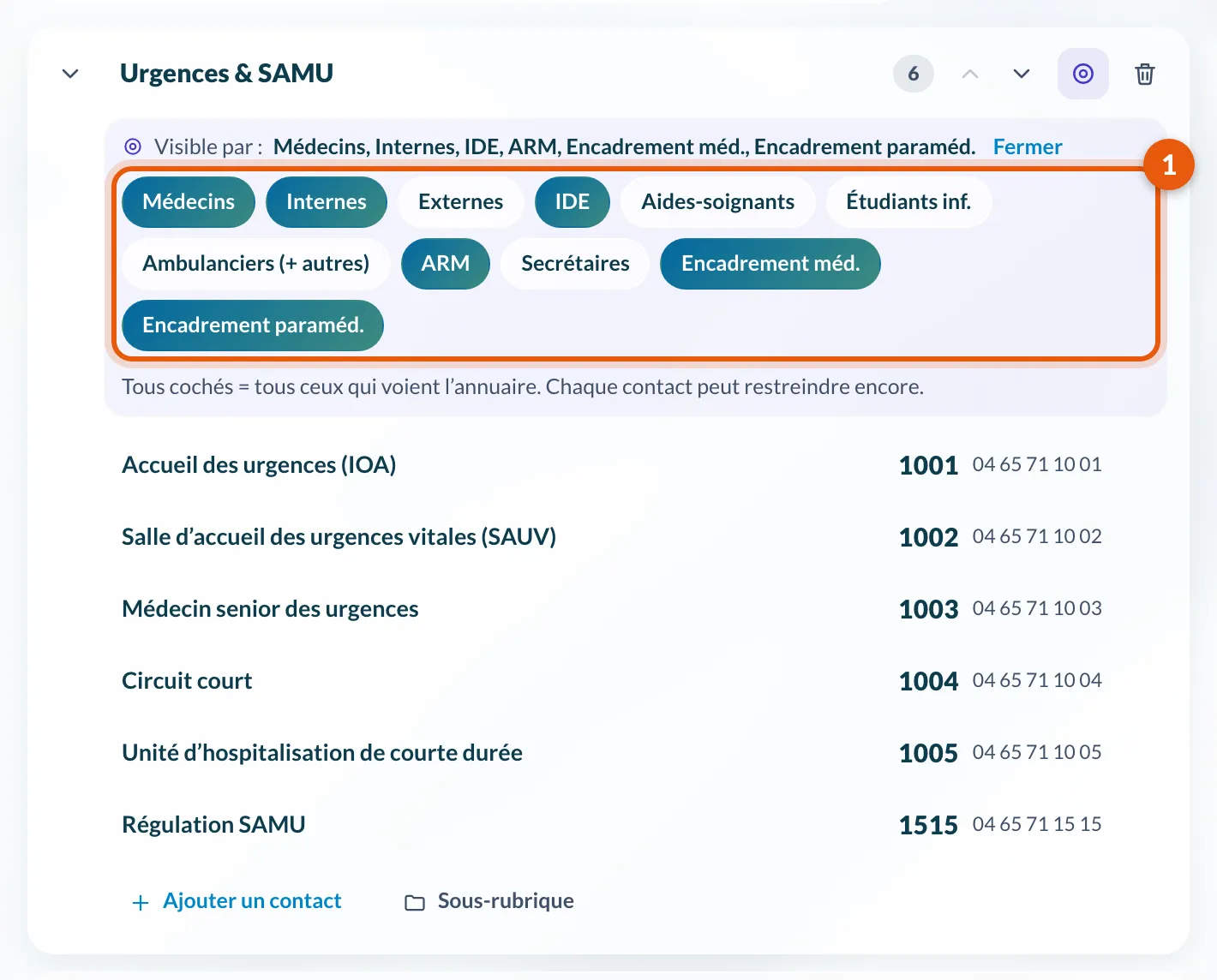Screen dimensions: 1217x980
Task: Delete the Urgences & SAMU section
Action: 1145,74
